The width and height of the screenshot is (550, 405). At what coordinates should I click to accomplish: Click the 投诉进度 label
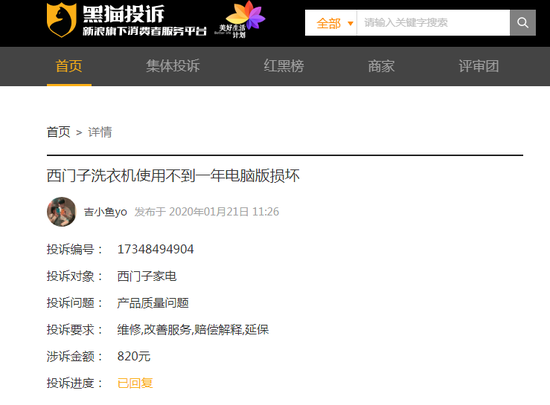[74, 383]
